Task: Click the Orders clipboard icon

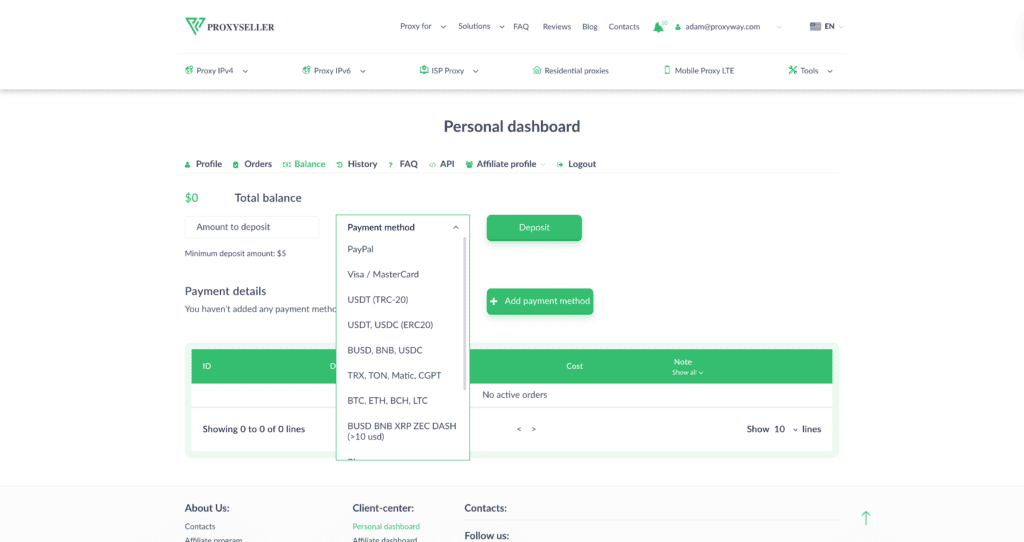Action: click(236, 165)
